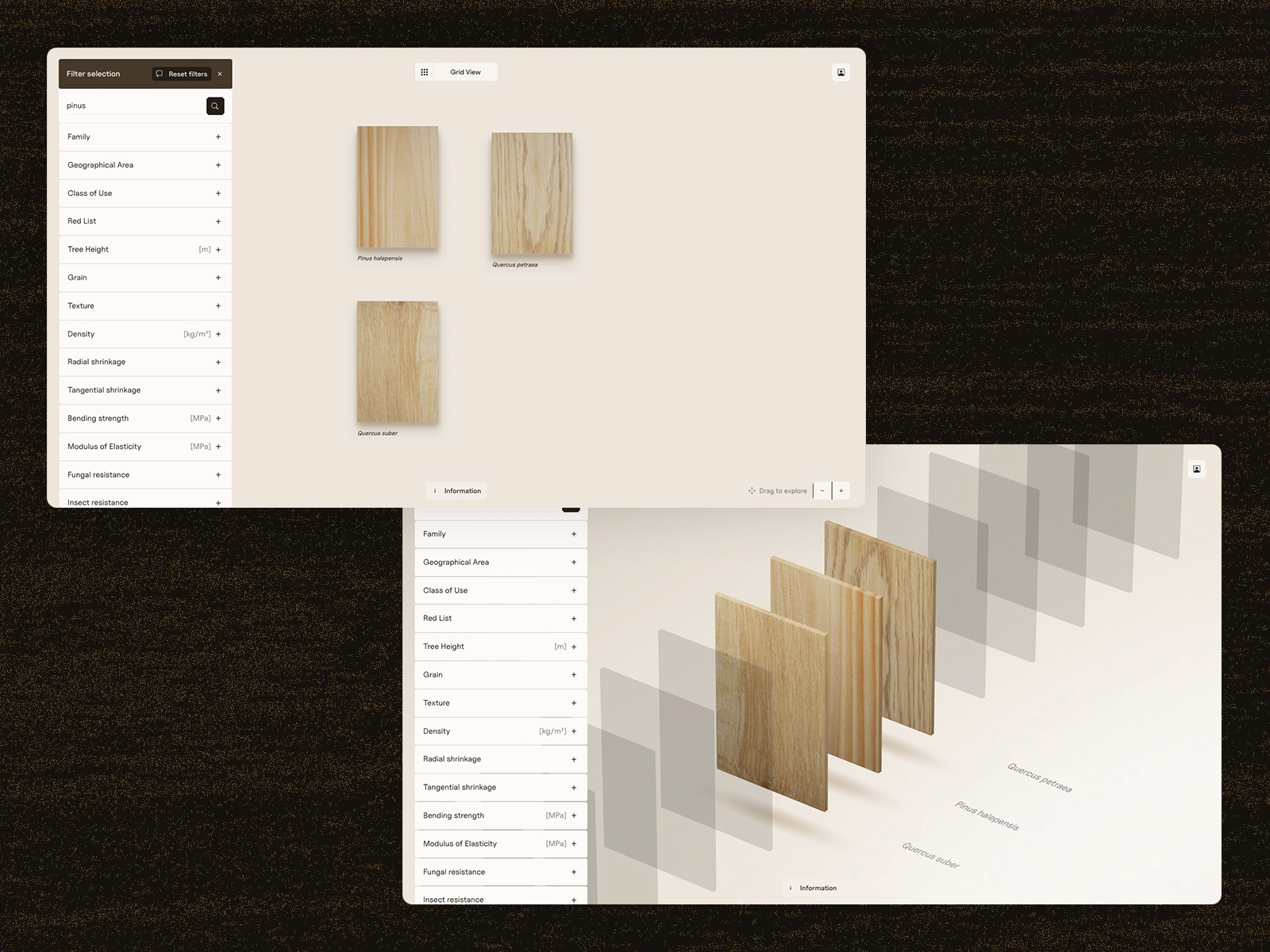Expand Density filter in top window
The width and height of the screenshot is (1270, 952).
click(x=145, y=334)
